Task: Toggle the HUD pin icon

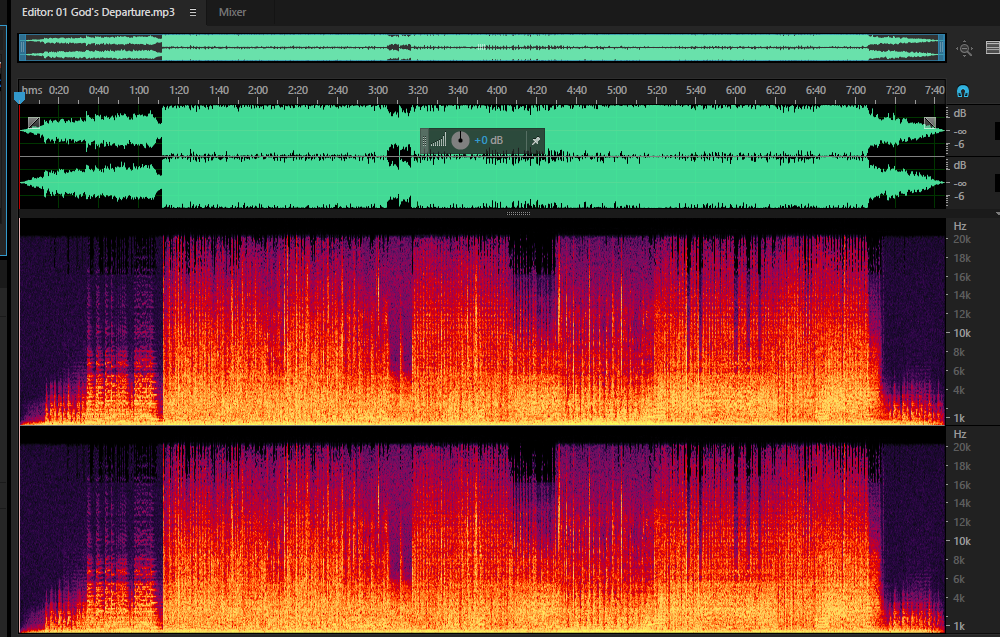Action: coord(536,141)
